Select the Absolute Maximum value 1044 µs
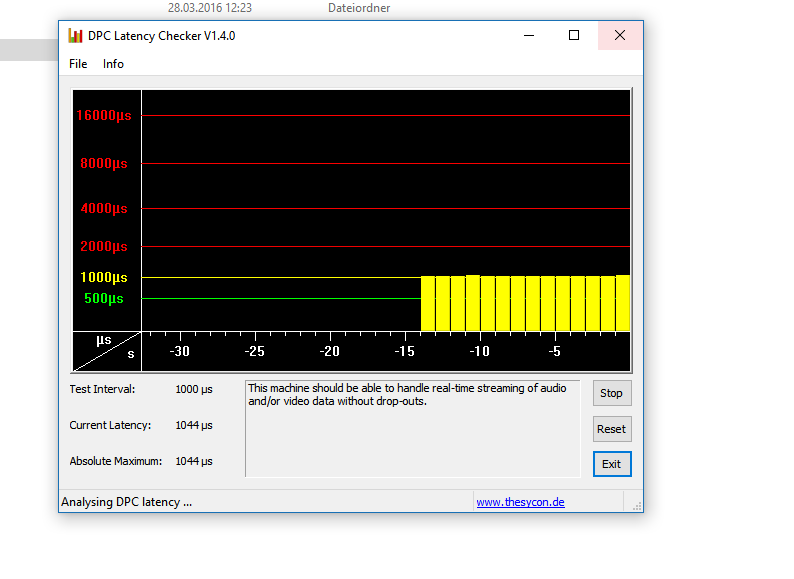Viewport: 794px width, 579px height. pos(194,461)
